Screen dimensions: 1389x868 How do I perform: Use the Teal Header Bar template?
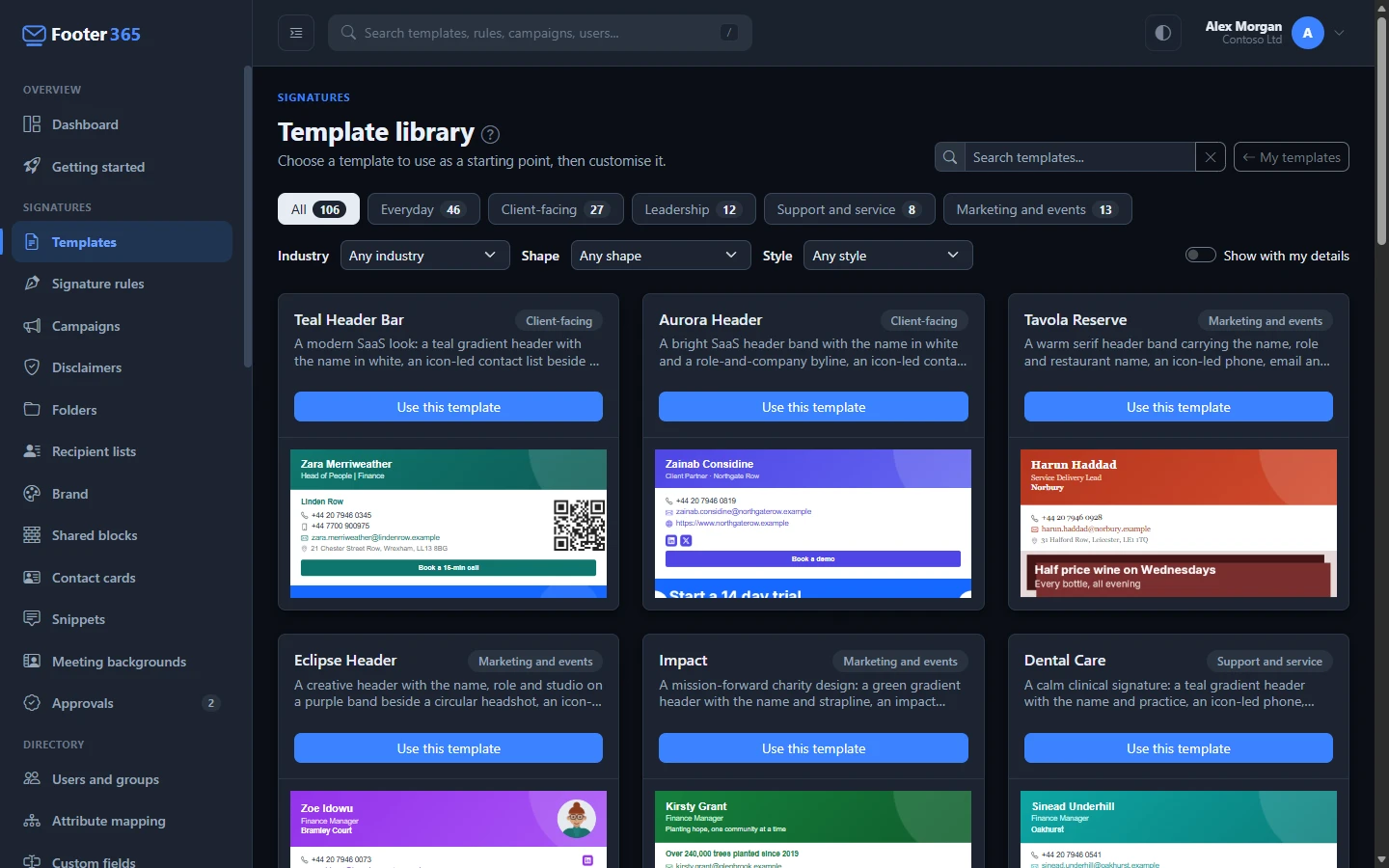coord(449,407)
